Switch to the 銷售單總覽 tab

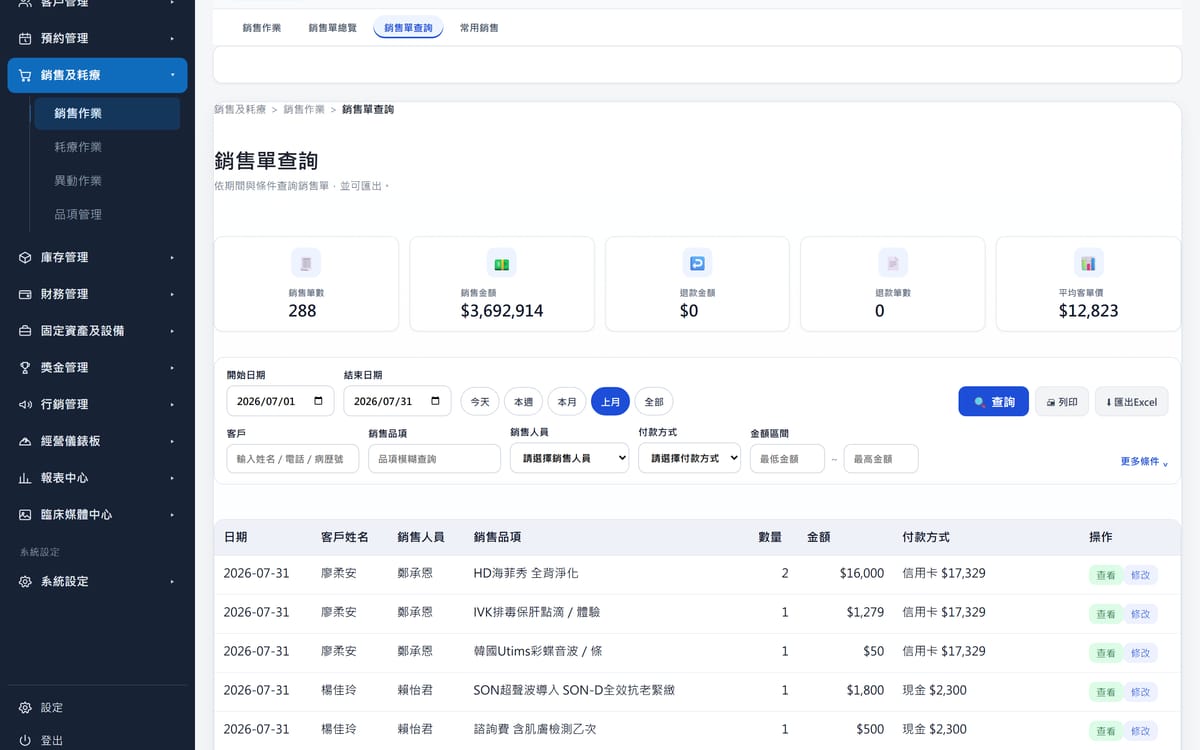pos(333,28)
